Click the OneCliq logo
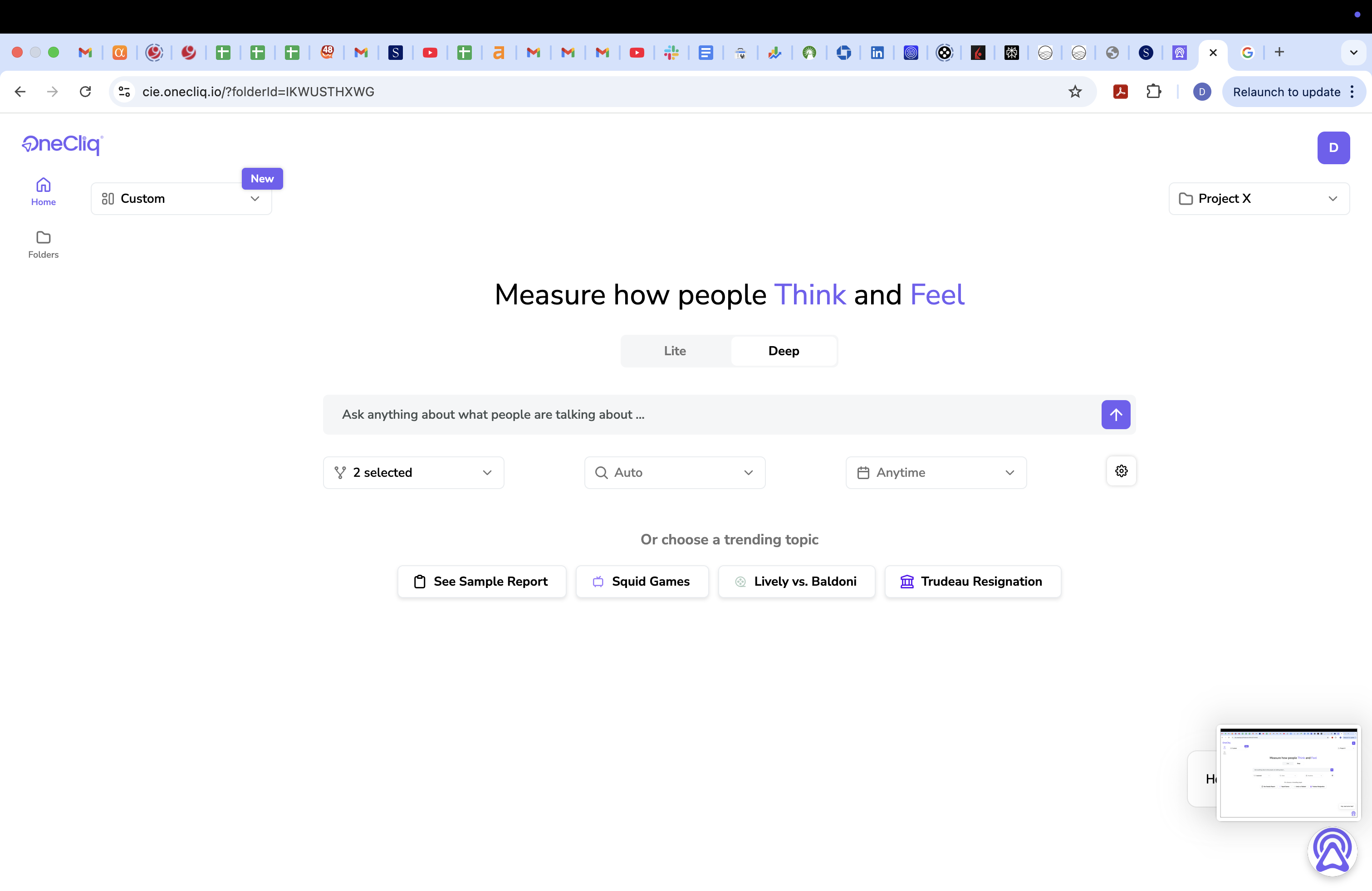The width and height of the screenshot is (1372, 891). 62,144
